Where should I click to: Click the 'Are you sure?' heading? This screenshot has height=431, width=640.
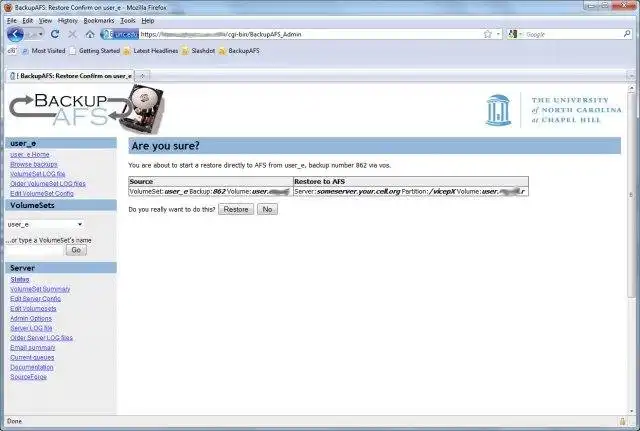166,146
